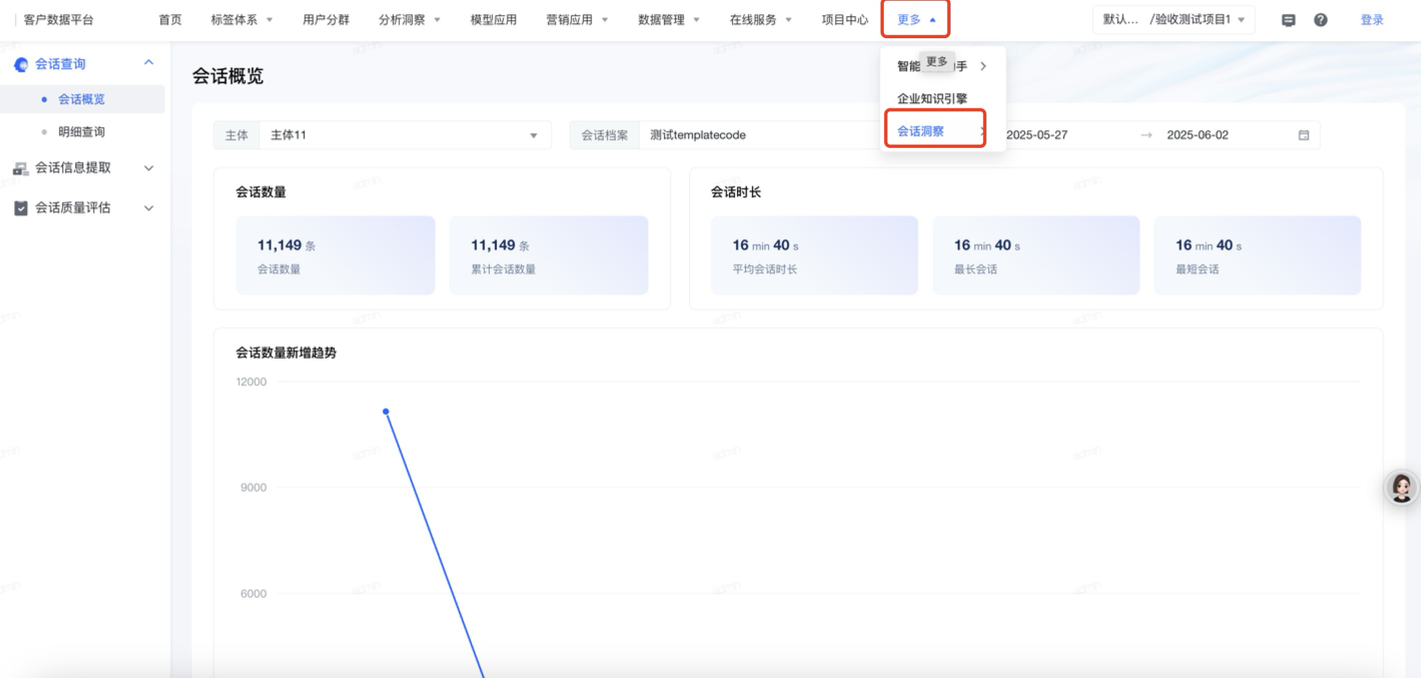Viewport: 1421px width, 678px height.
Task: Click the 6000 y-axis label
Action: [x=254, y=594]
